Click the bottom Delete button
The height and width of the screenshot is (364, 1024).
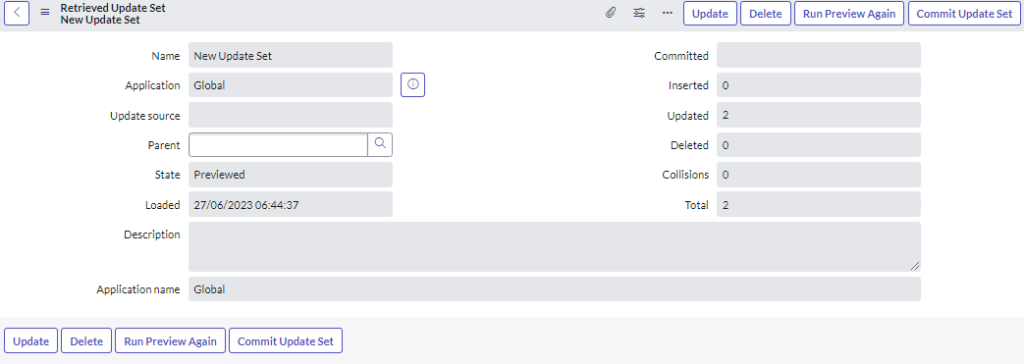[x=87, y=341]
